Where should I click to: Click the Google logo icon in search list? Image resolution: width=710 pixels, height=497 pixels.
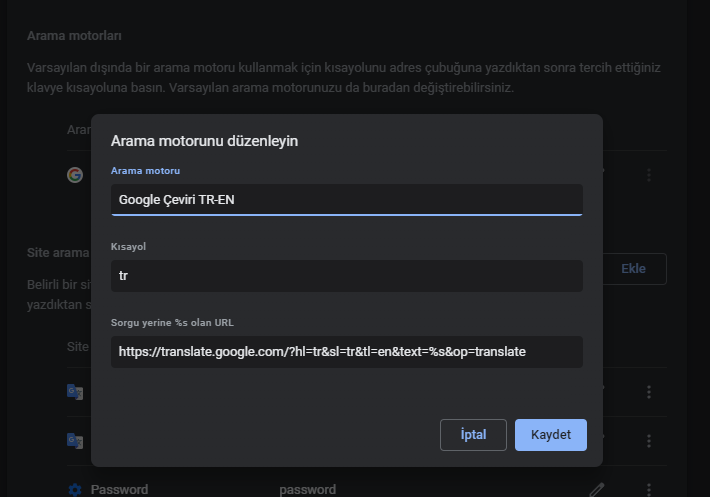click(75, 175)
